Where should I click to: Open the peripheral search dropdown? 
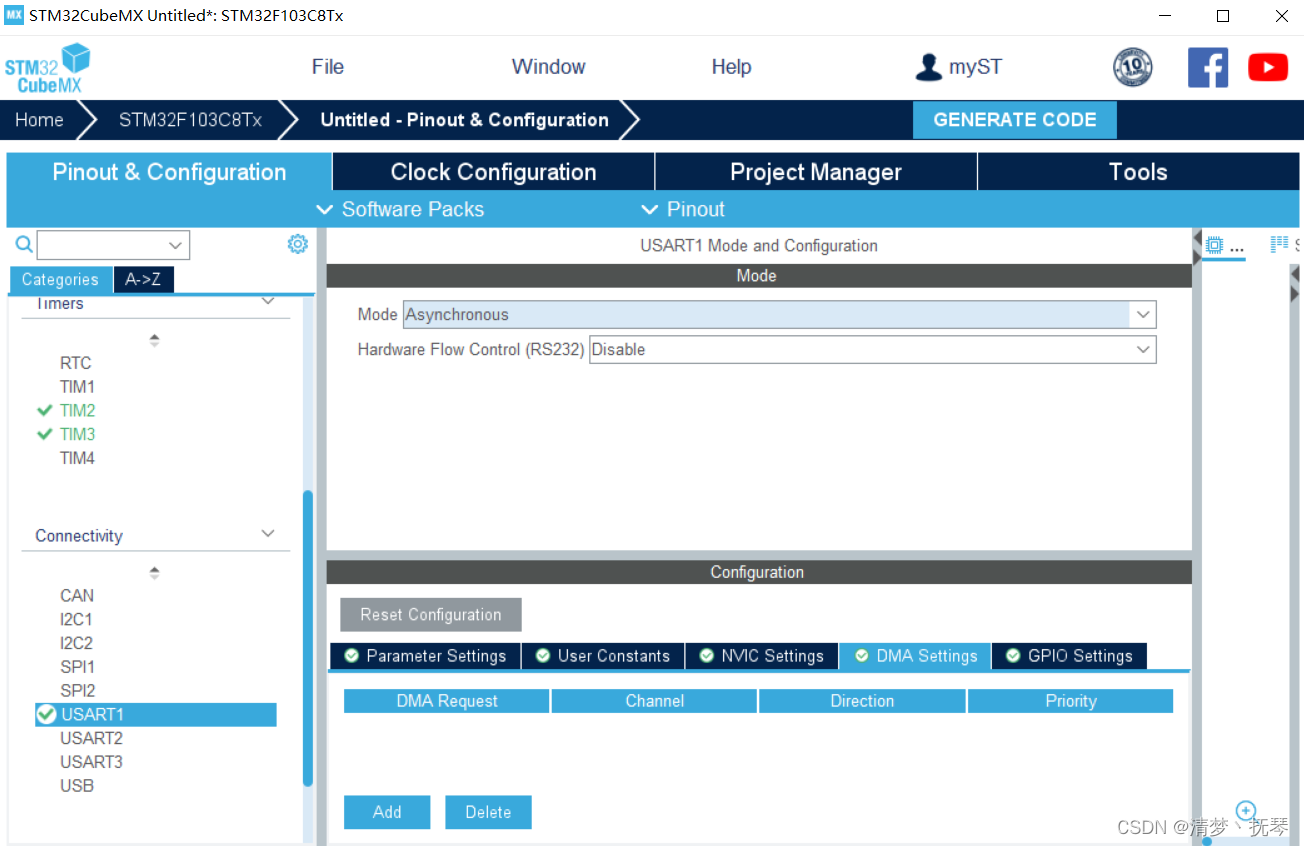[176, 245]
